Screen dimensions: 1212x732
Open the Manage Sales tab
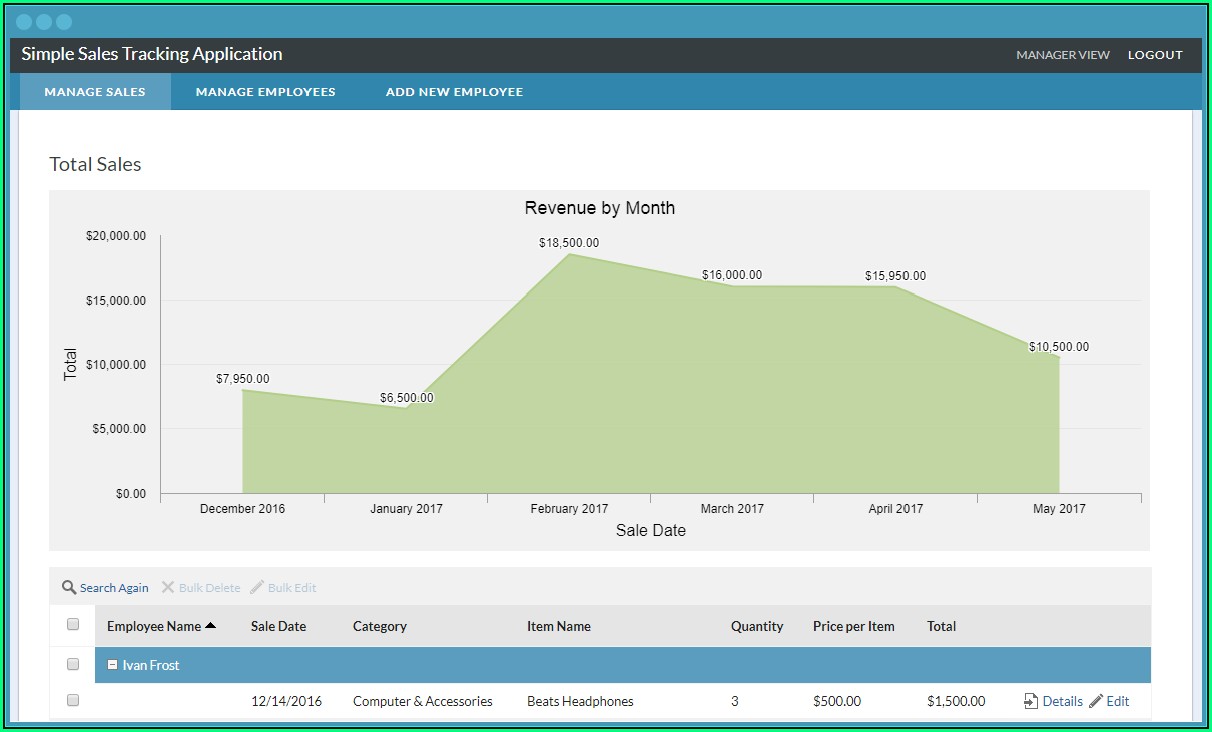pyautogui.click(x=95, y=92)
